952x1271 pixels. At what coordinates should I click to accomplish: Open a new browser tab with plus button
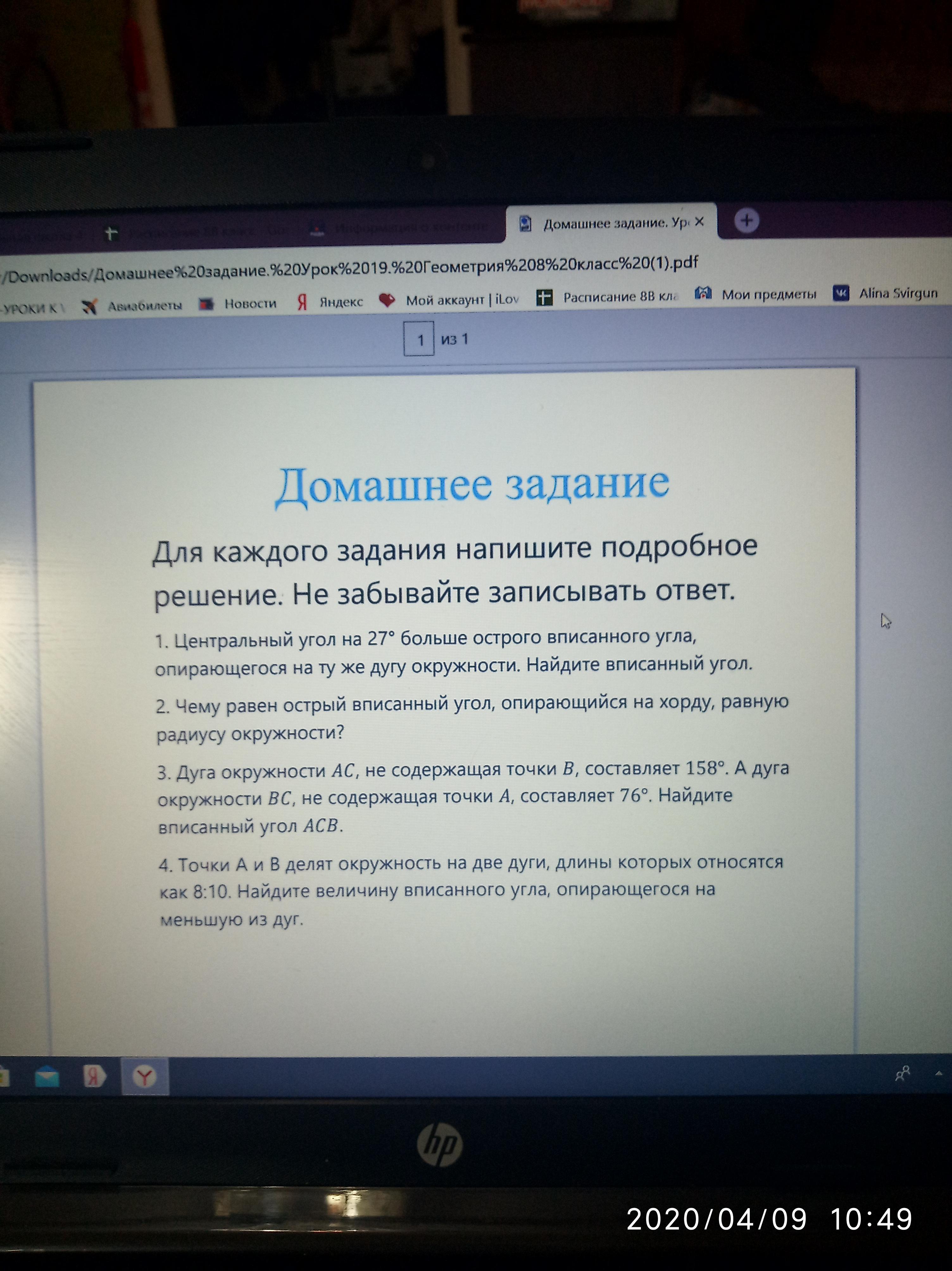click(746, 221)
